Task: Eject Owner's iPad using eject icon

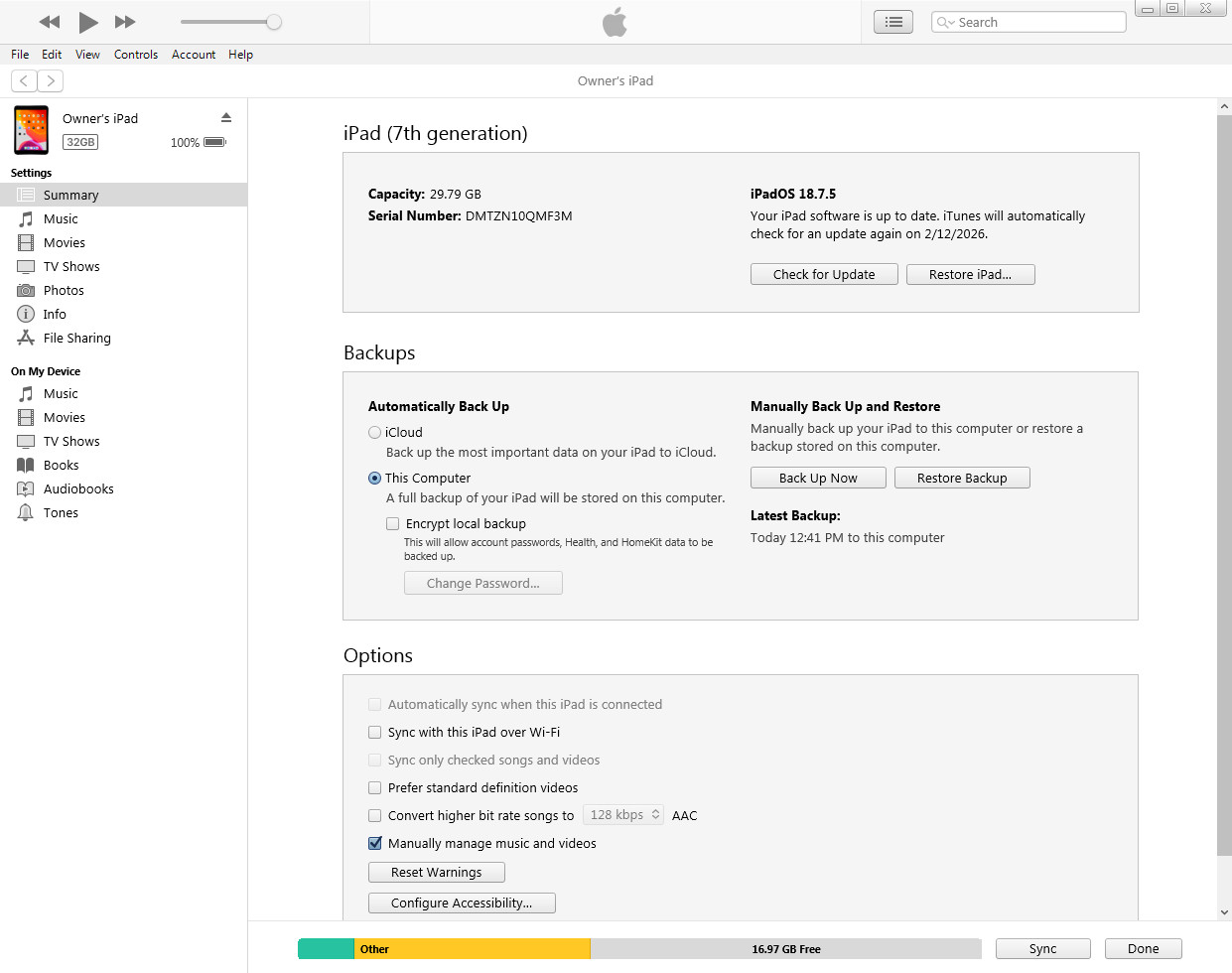Action: pyautogui.click(x=226, y=117)
